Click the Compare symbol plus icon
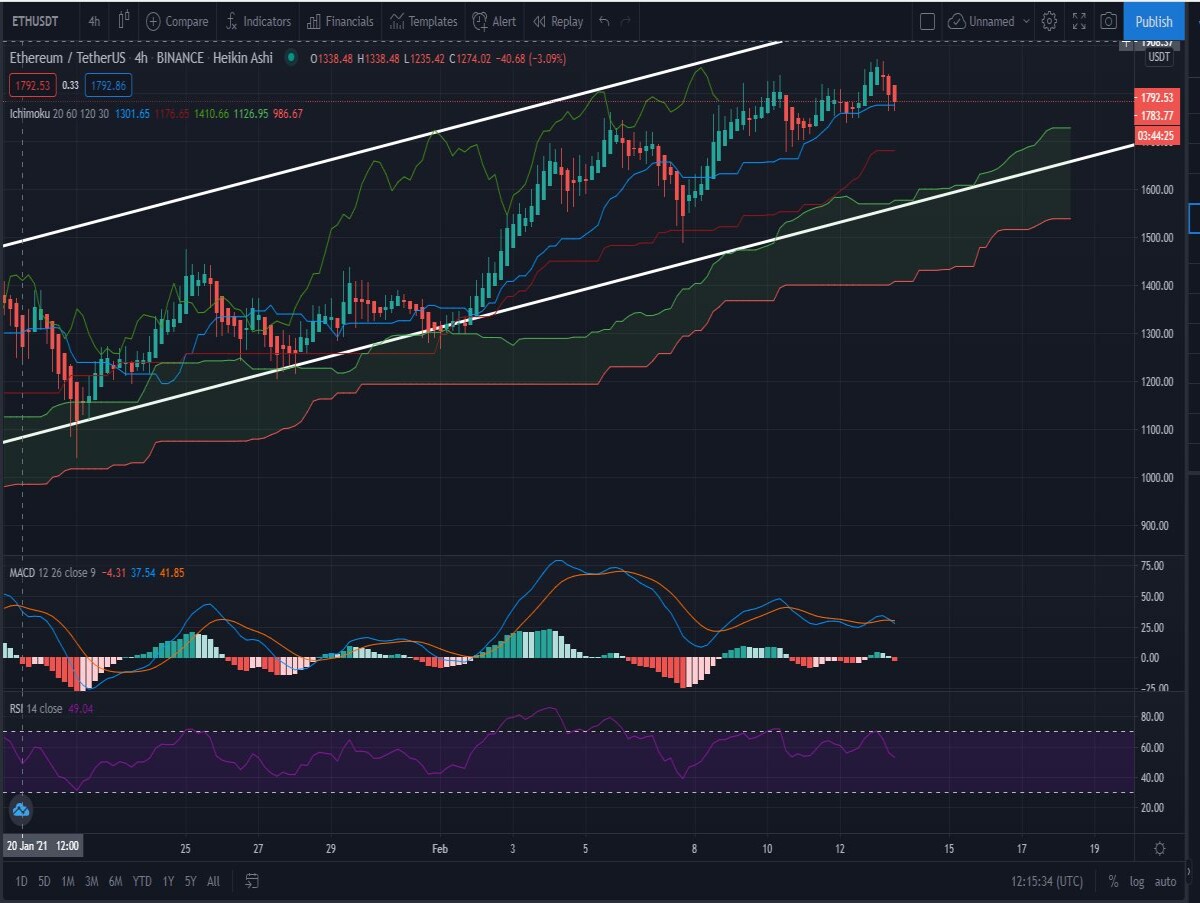The height and width of the screenshot is (903, 1200). [x=154, y=21]
